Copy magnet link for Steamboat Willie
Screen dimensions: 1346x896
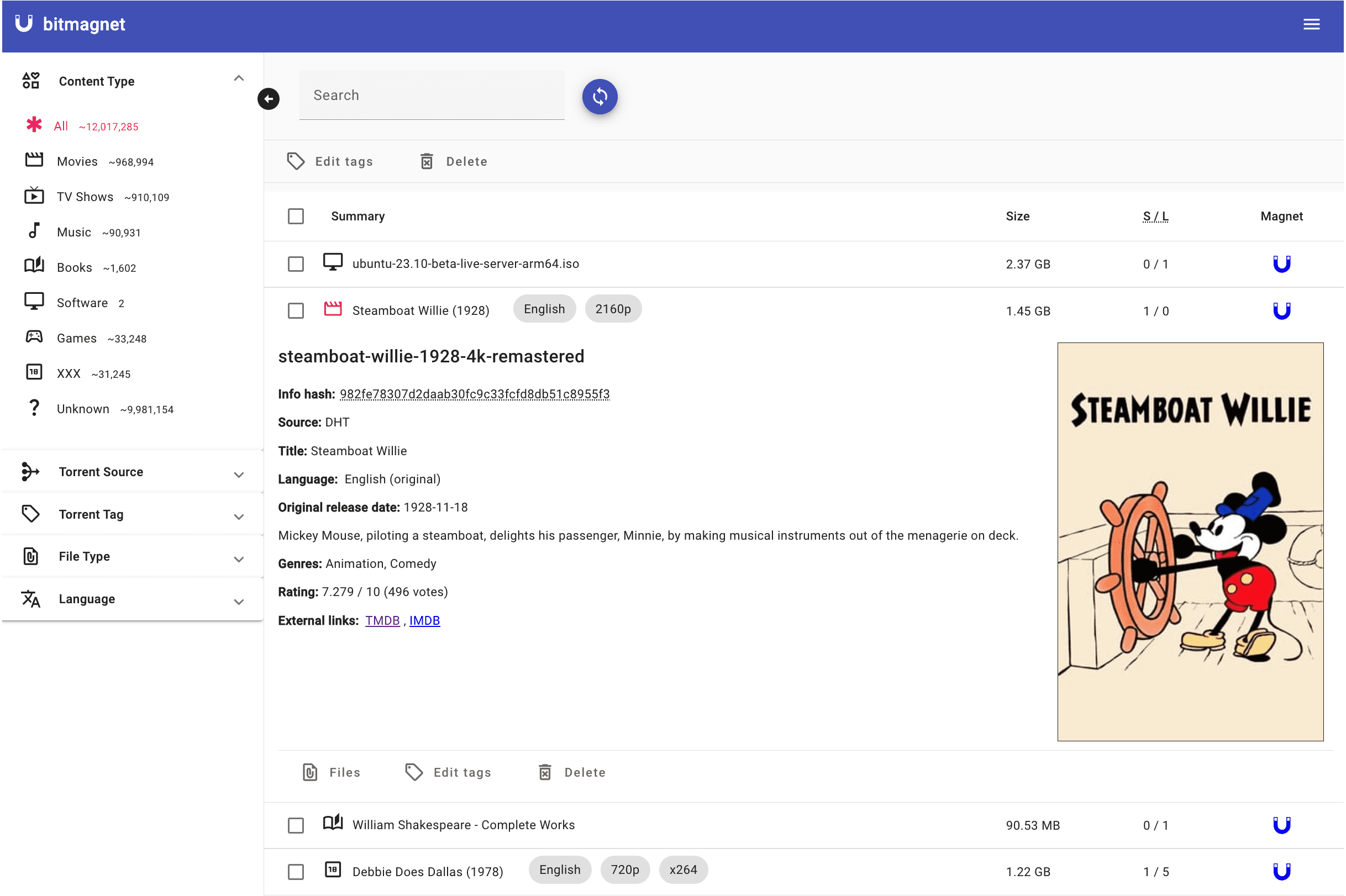(x=1281, y=311)
